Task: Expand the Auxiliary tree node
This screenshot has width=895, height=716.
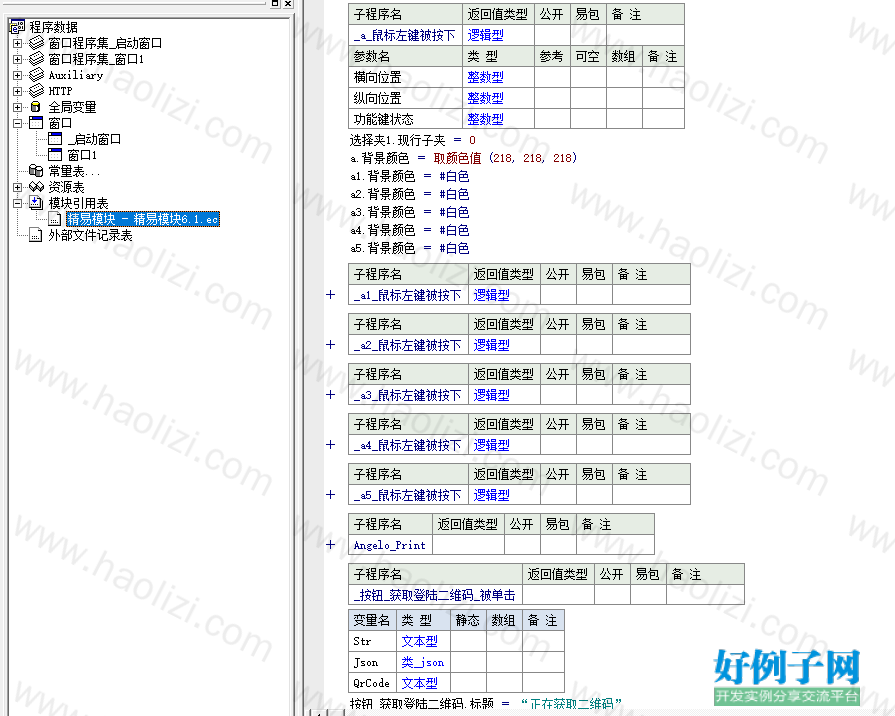Action: click(18, 75)
